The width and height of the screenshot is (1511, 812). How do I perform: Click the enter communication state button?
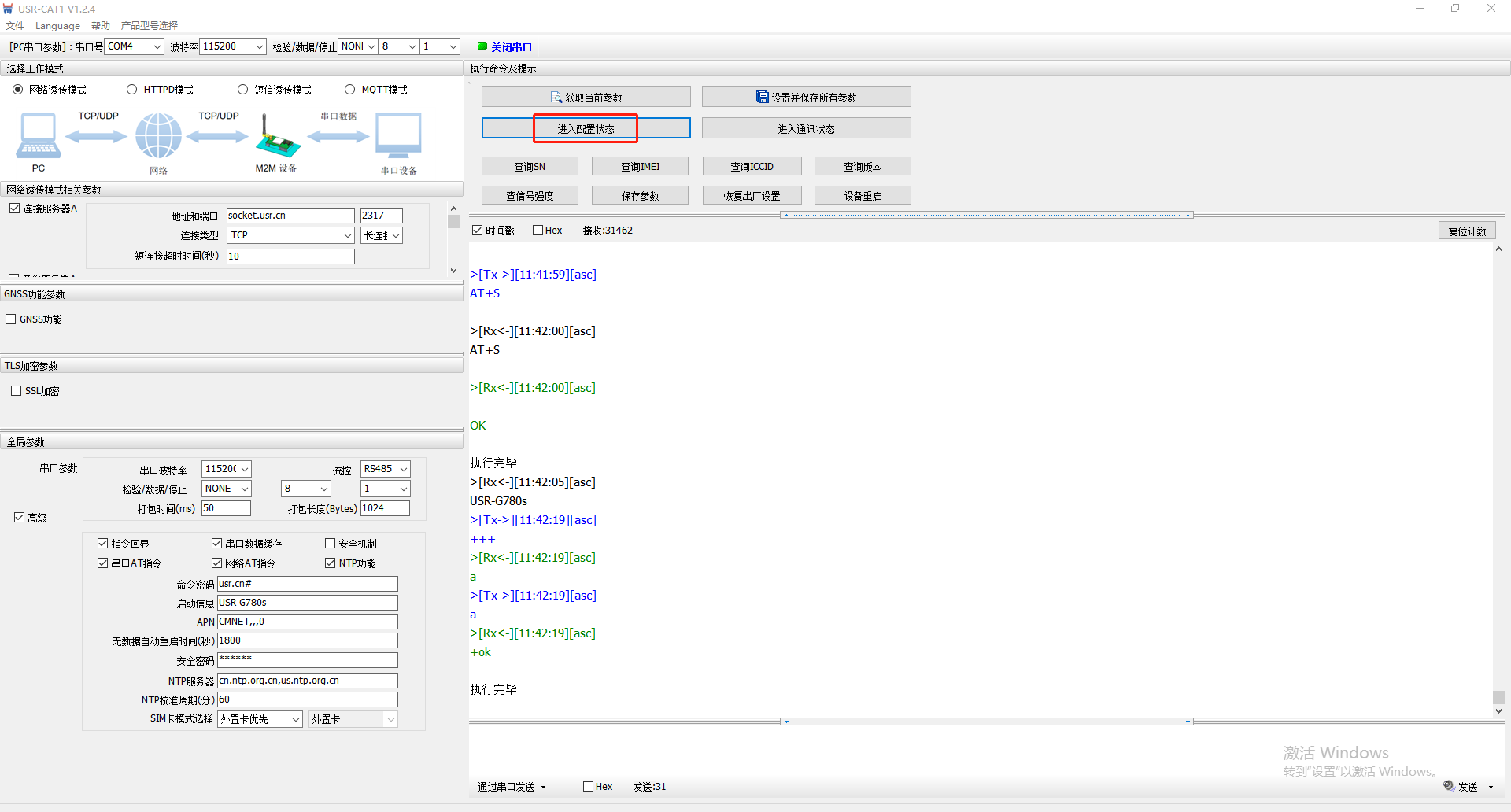(x=806, y=129)
